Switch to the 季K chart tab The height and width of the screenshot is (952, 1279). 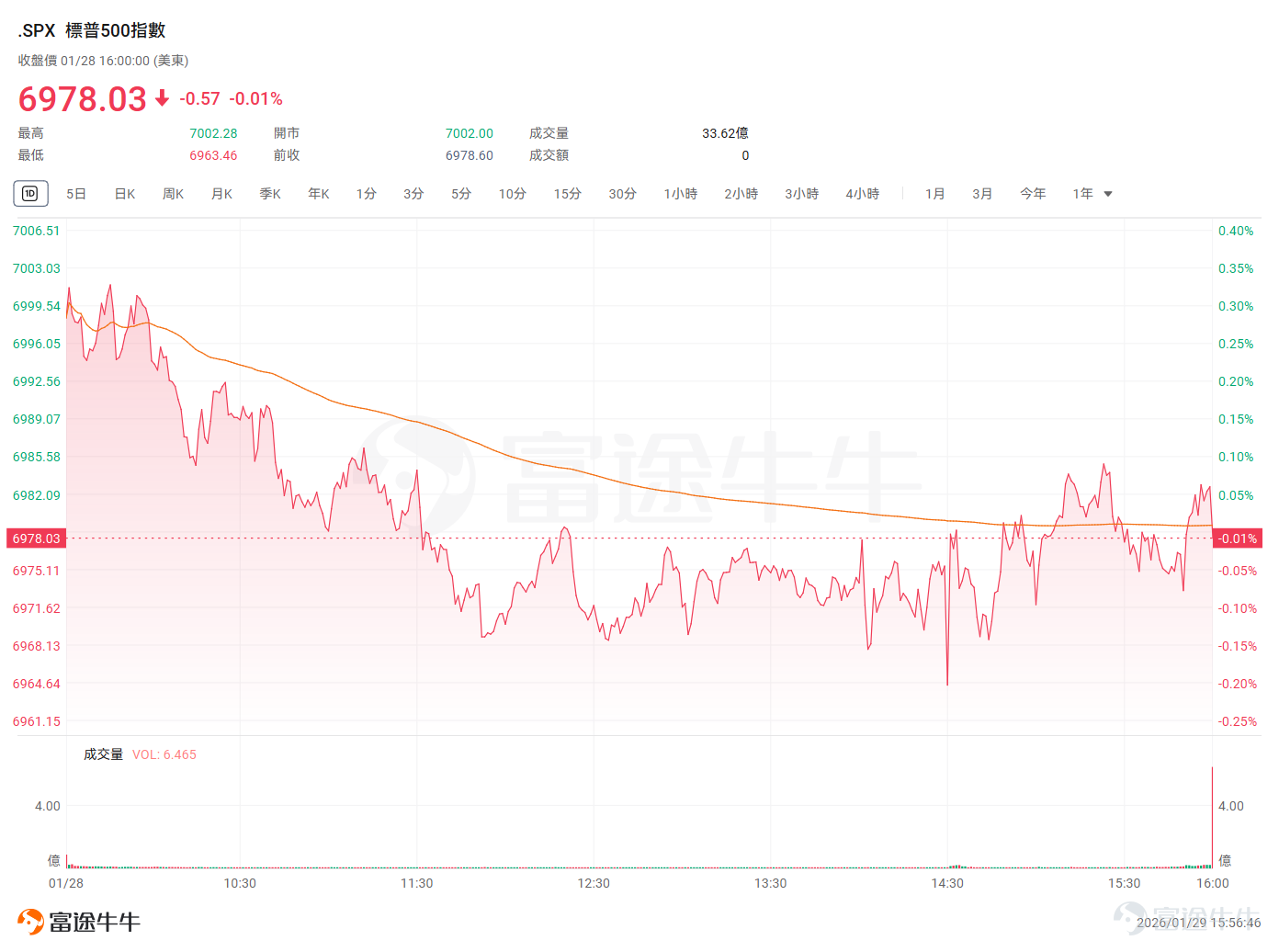coord(270,194)
